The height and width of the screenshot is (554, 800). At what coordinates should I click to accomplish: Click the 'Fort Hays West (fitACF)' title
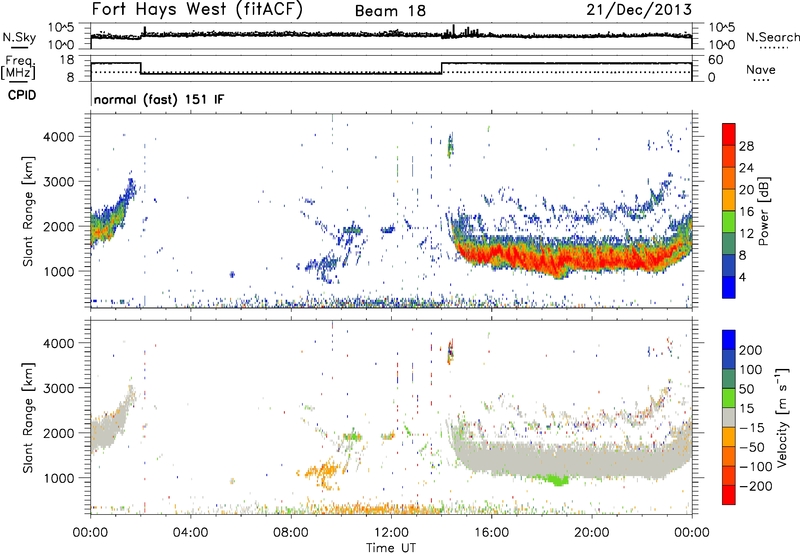click(x=197, y=10)
